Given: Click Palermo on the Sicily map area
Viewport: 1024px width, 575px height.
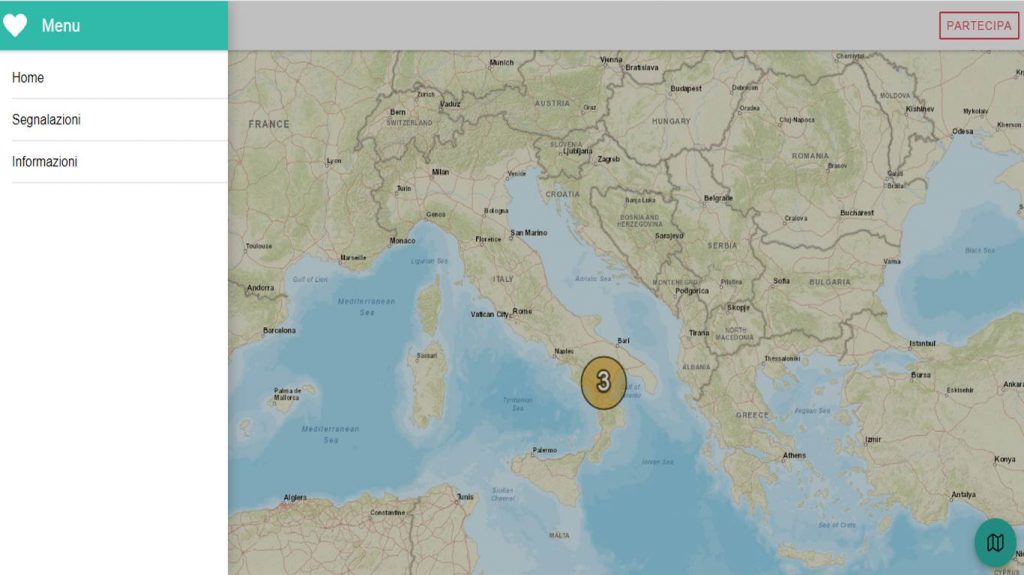Looking at the screenshot, I should pyautogui.click(x=545, y=450).
